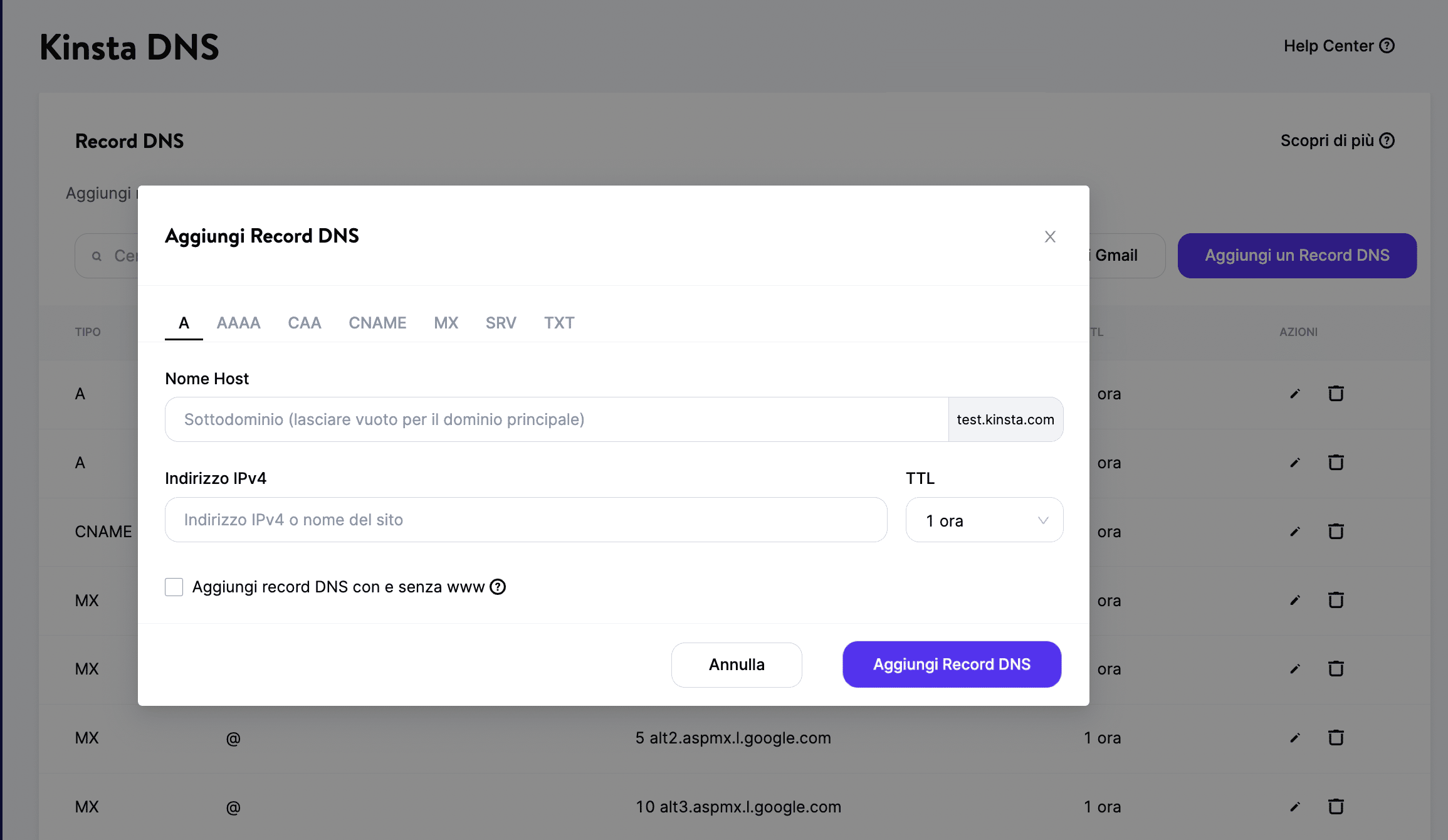Delete the alt3.aspmx.l.google.com record with trash icon
Viewport: 1448px width, 840px height.
[x=1336, y=807]
